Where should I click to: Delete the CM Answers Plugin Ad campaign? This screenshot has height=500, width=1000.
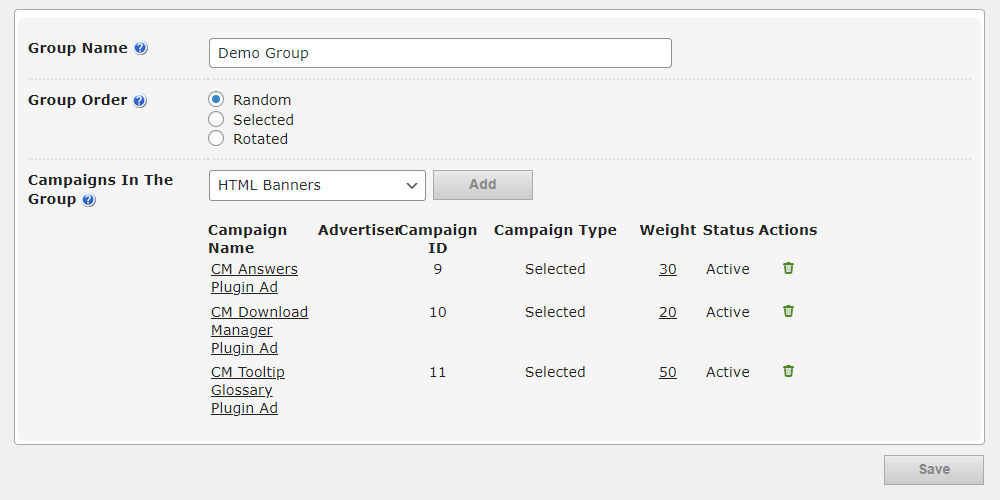point(788,268)
